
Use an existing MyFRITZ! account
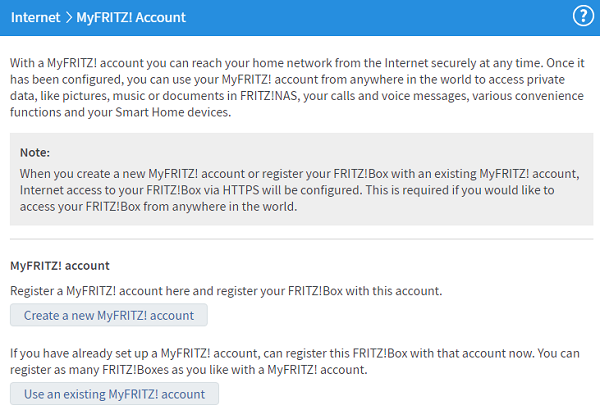click(x=114, y=394)
